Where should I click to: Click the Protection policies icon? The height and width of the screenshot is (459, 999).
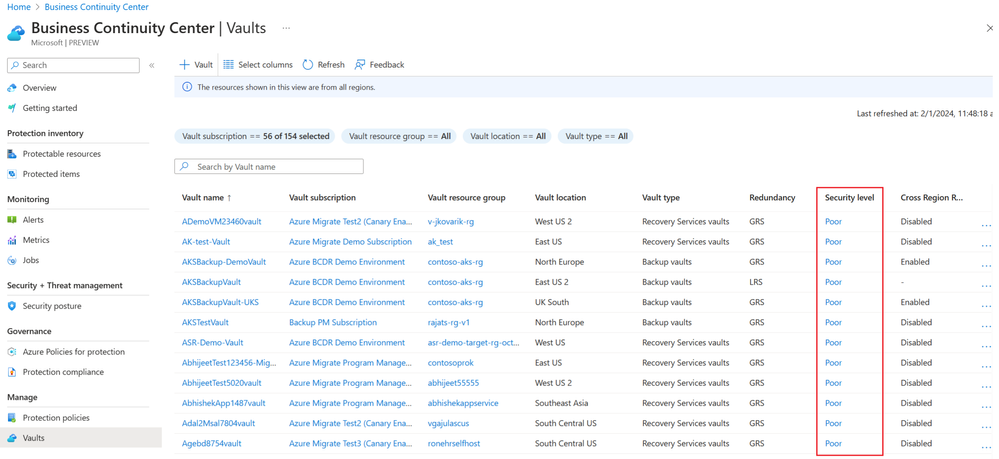tap(11, 418)
